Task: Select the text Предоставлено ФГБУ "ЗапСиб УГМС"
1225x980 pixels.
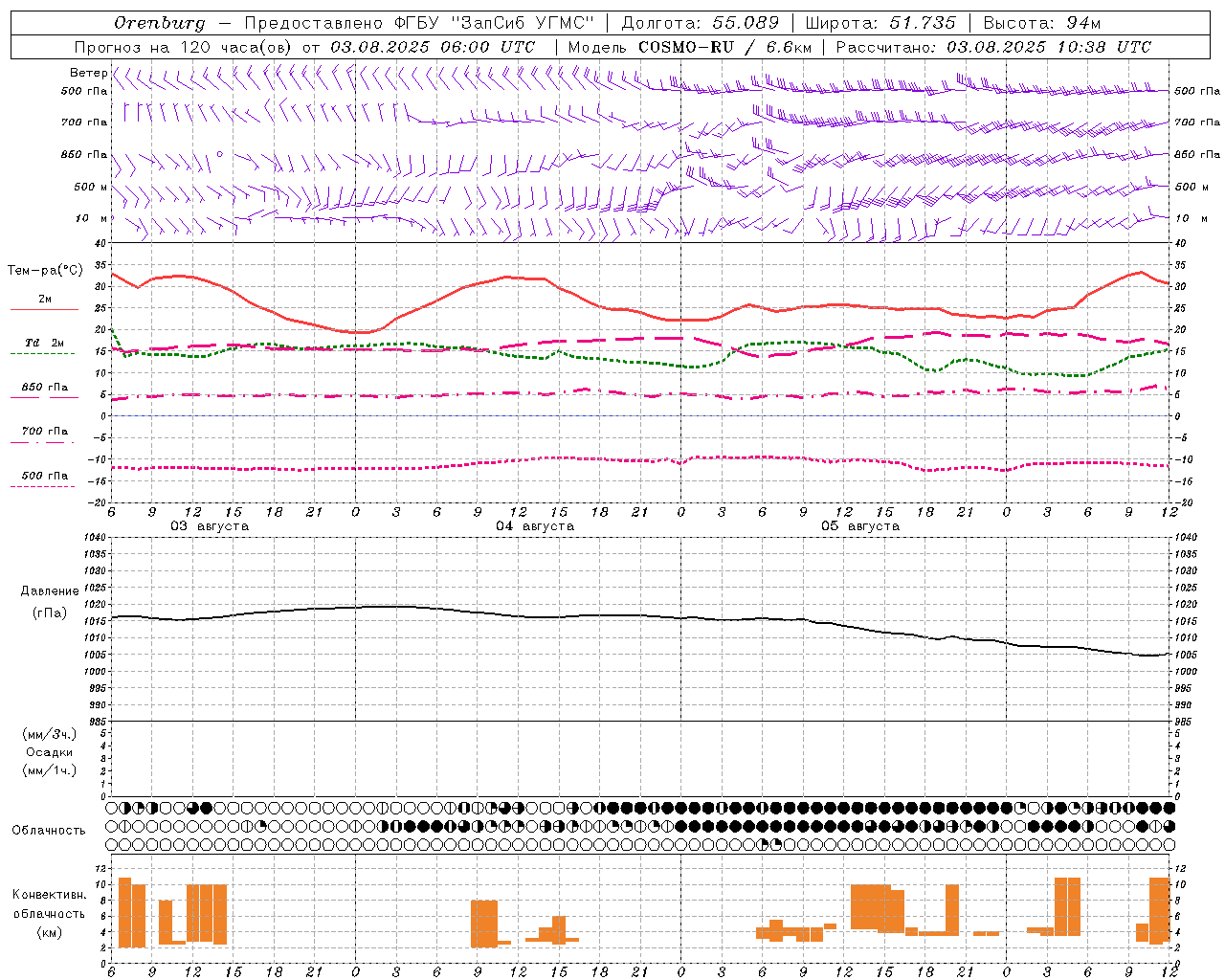Action: point(419,23)
